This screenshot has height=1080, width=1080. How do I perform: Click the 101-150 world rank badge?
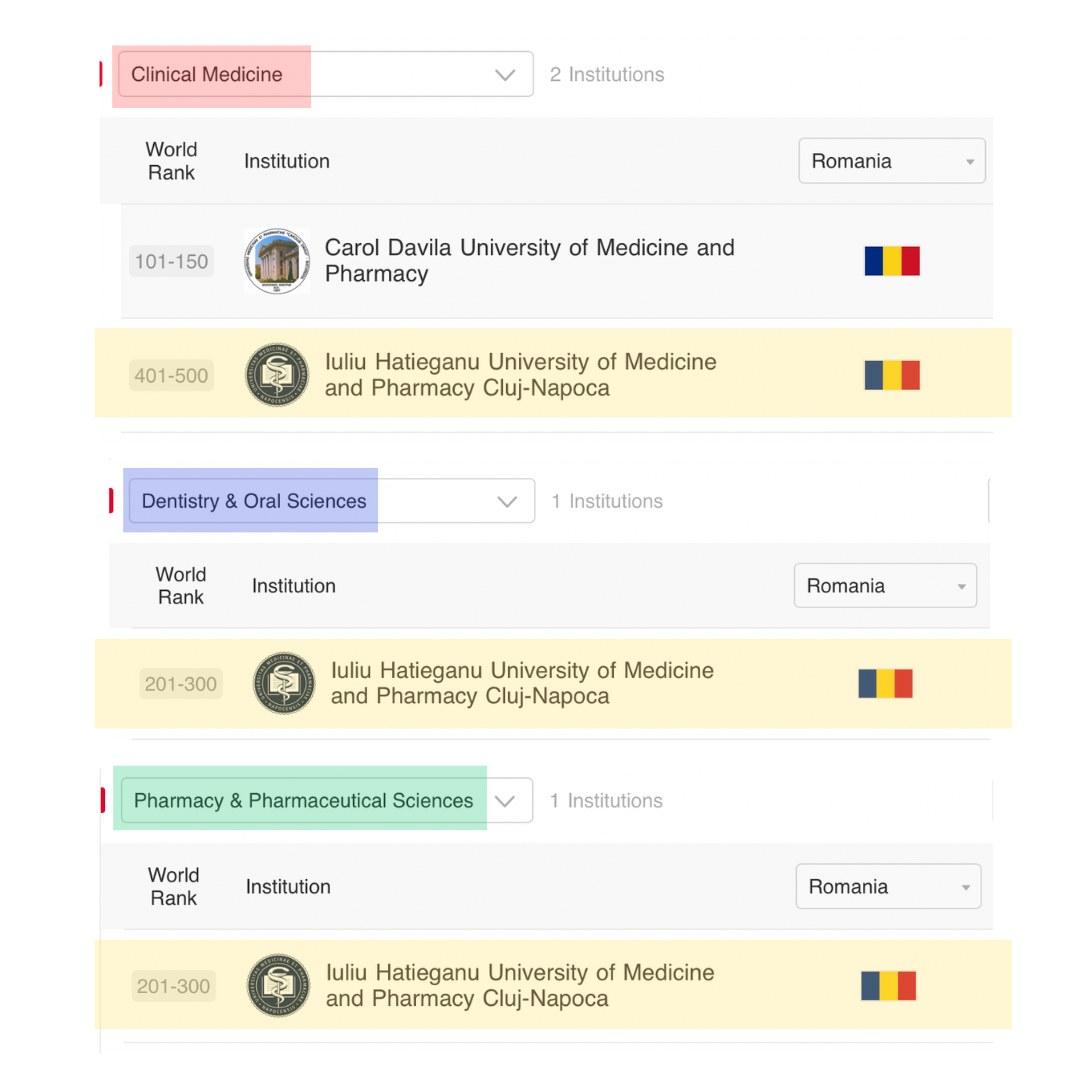(x=171, y=262)
